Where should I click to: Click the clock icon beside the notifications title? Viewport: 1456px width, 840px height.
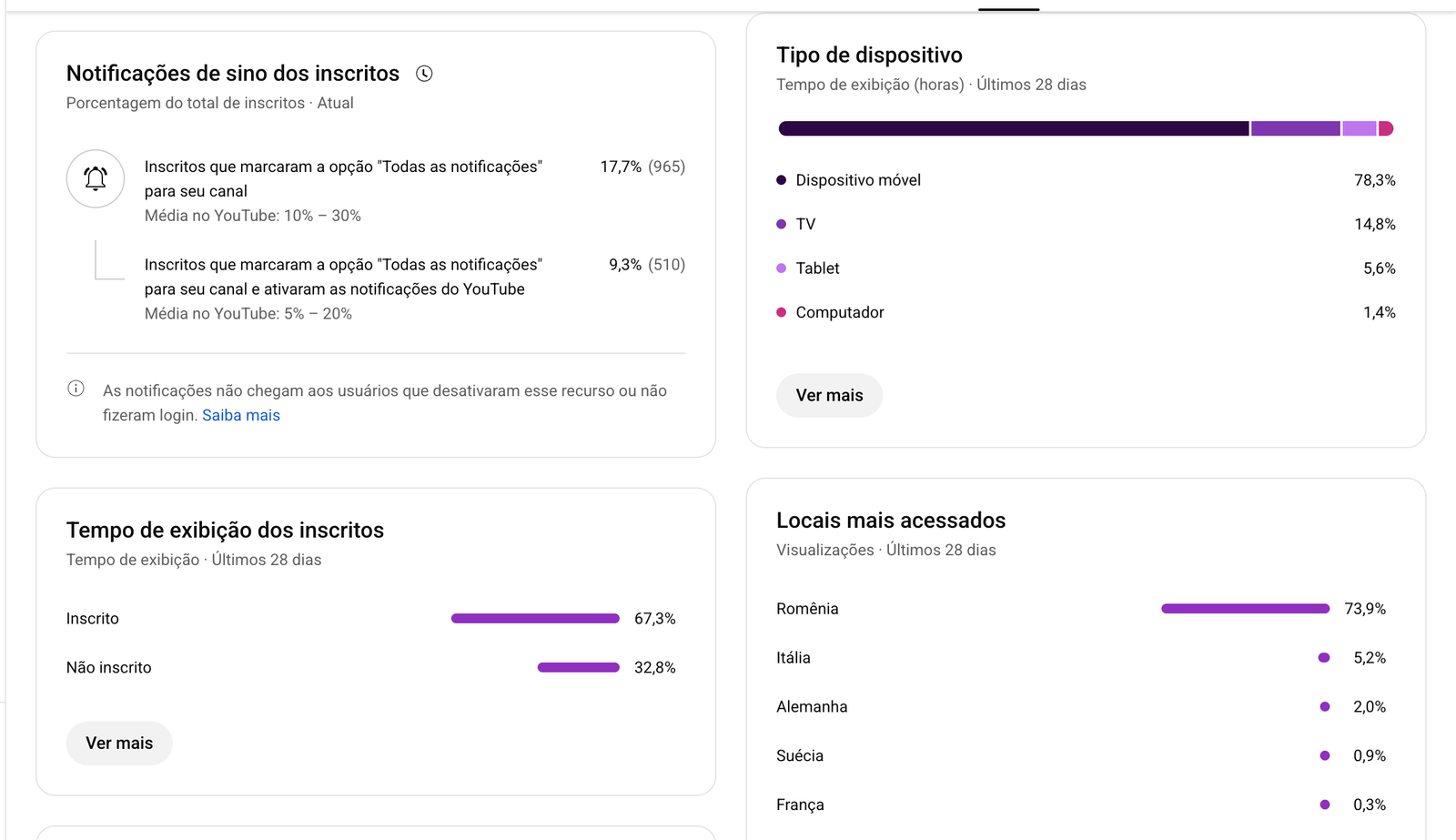coord(424,74)
